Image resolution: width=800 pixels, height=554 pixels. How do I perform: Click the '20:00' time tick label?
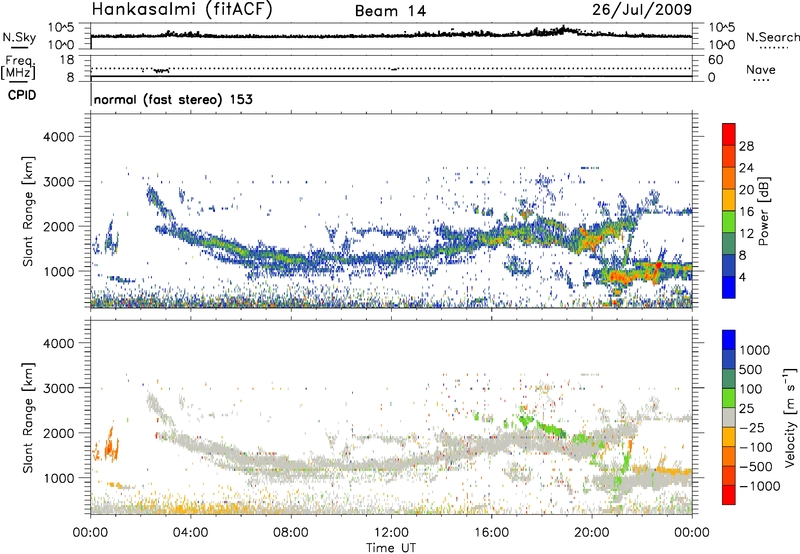click(592, 533)
